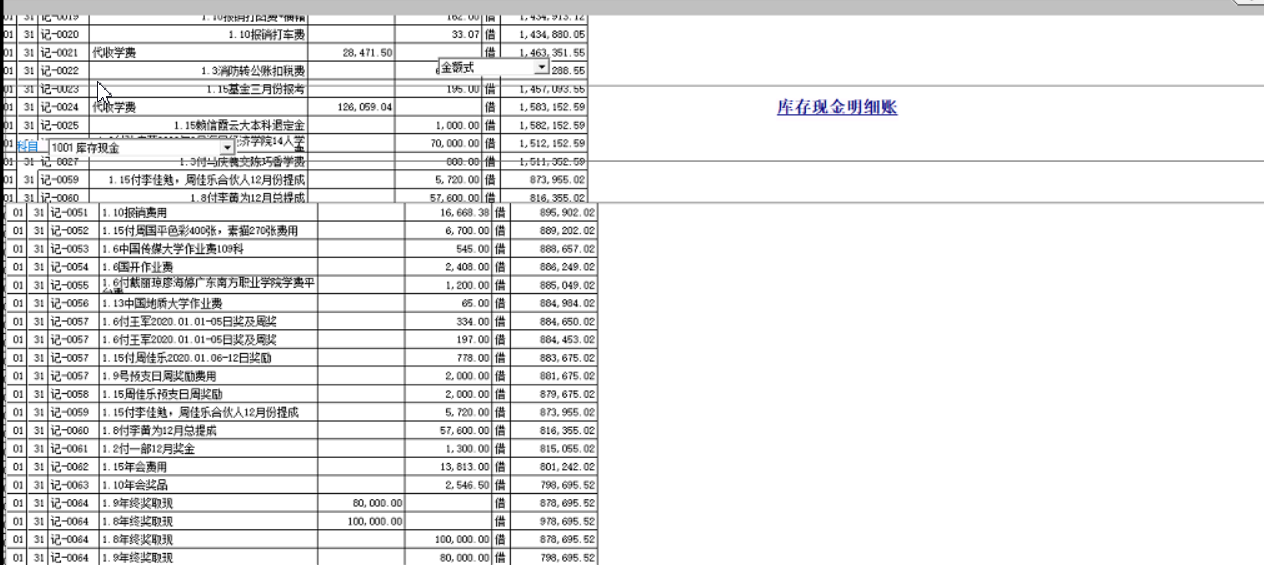This screenshot has width=1264, height=565.
Task: Select voucher cell 记-0052
Action: point(72,231)
